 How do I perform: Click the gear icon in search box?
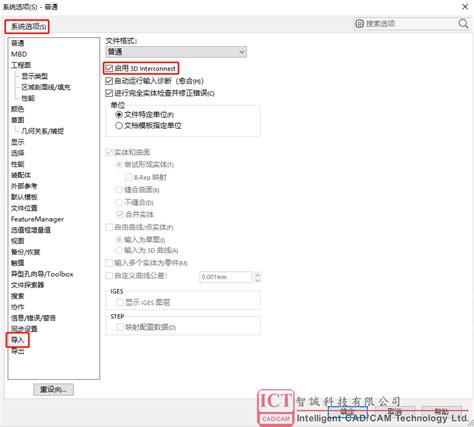pos(359,24)
